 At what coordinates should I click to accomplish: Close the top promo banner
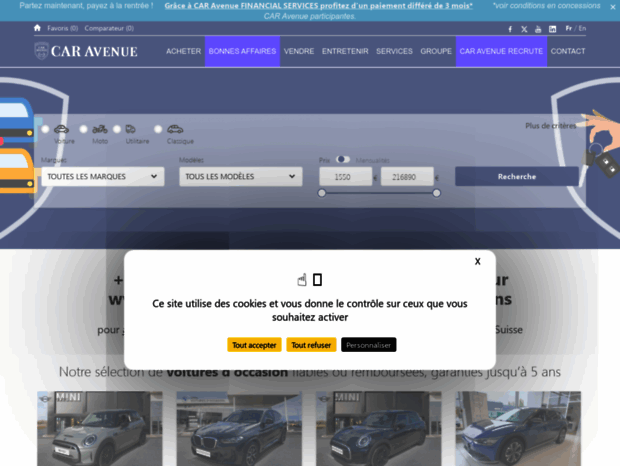click(613, 7)
